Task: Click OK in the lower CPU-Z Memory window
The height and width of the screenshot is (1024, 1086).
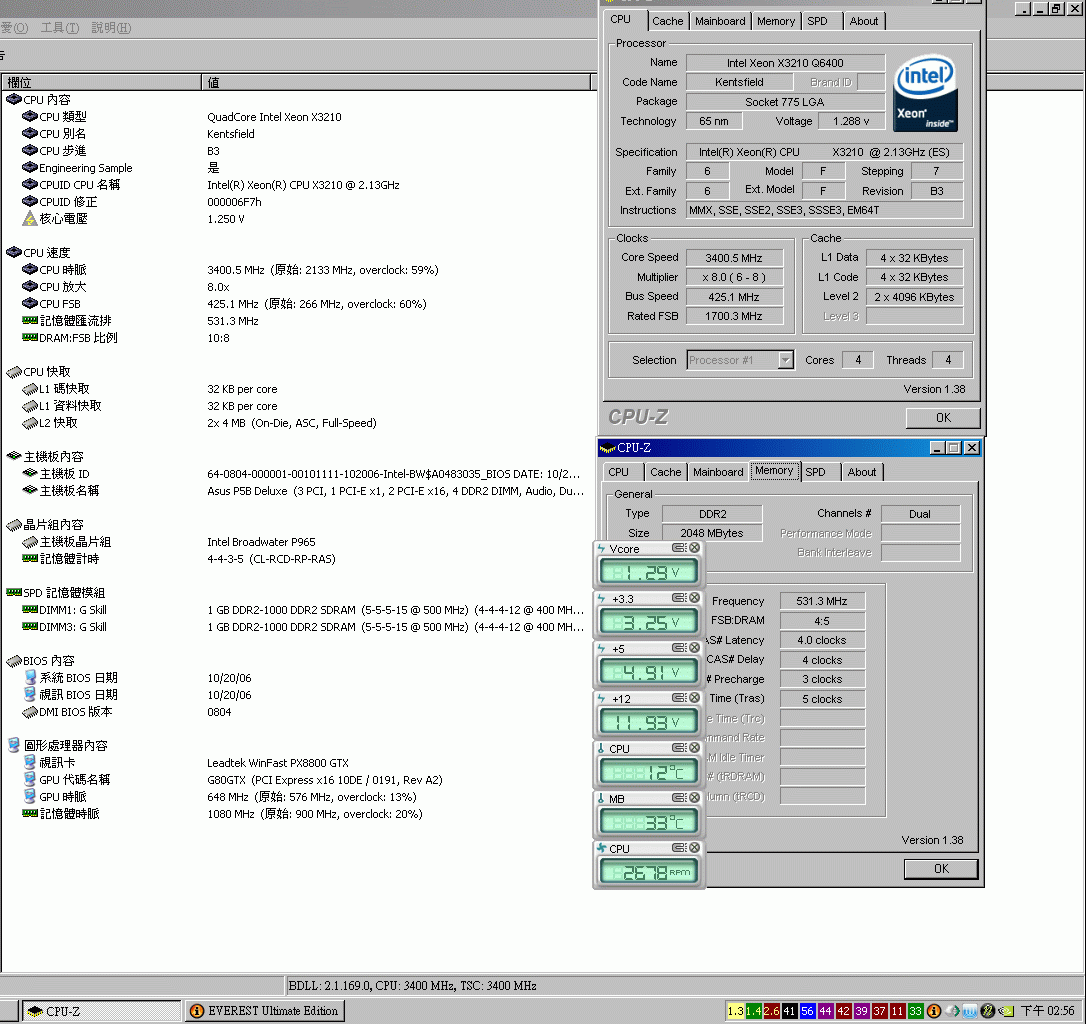Action: (x=941, y=869)
